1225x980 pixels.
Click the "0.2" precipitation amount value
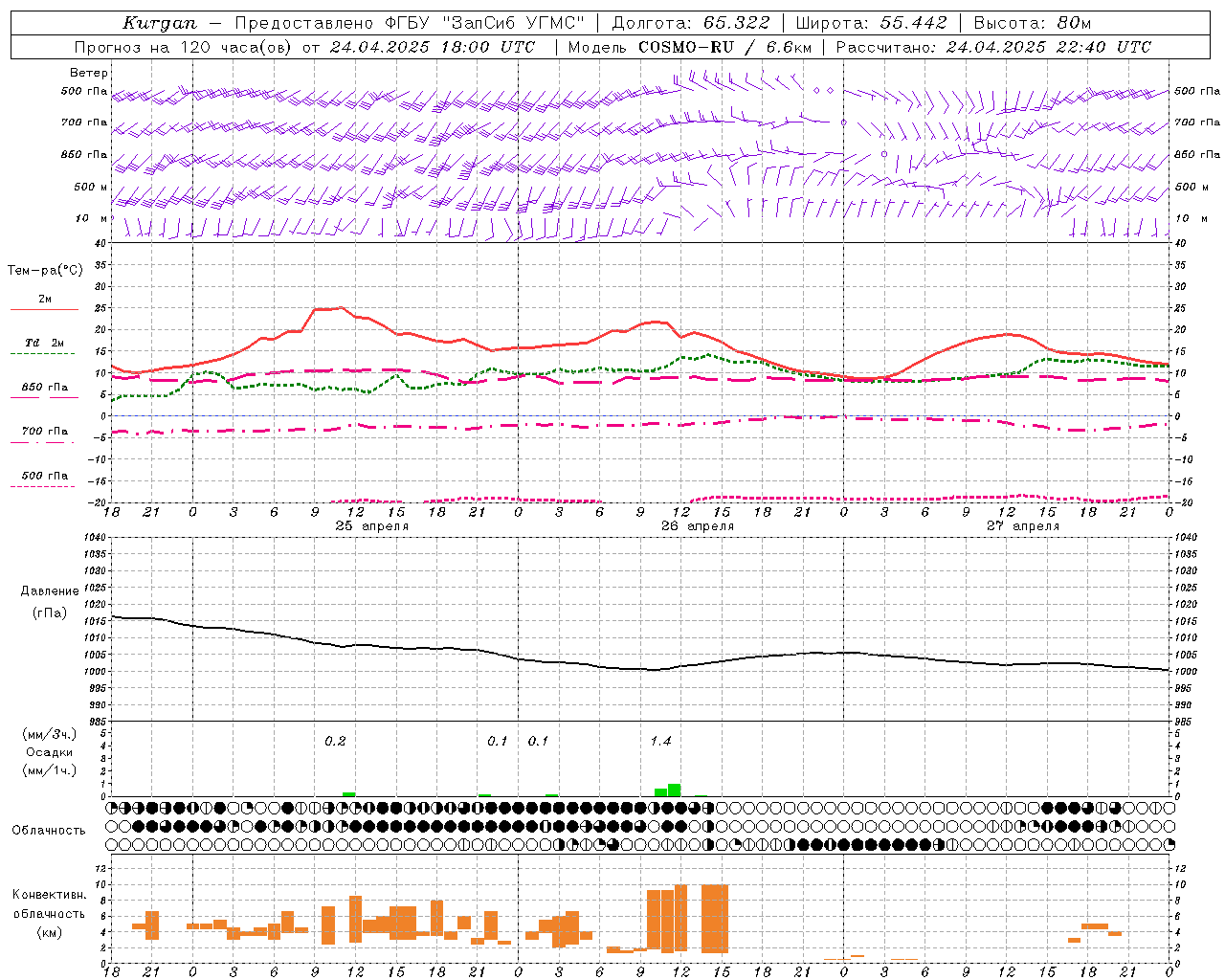[335, 741]
